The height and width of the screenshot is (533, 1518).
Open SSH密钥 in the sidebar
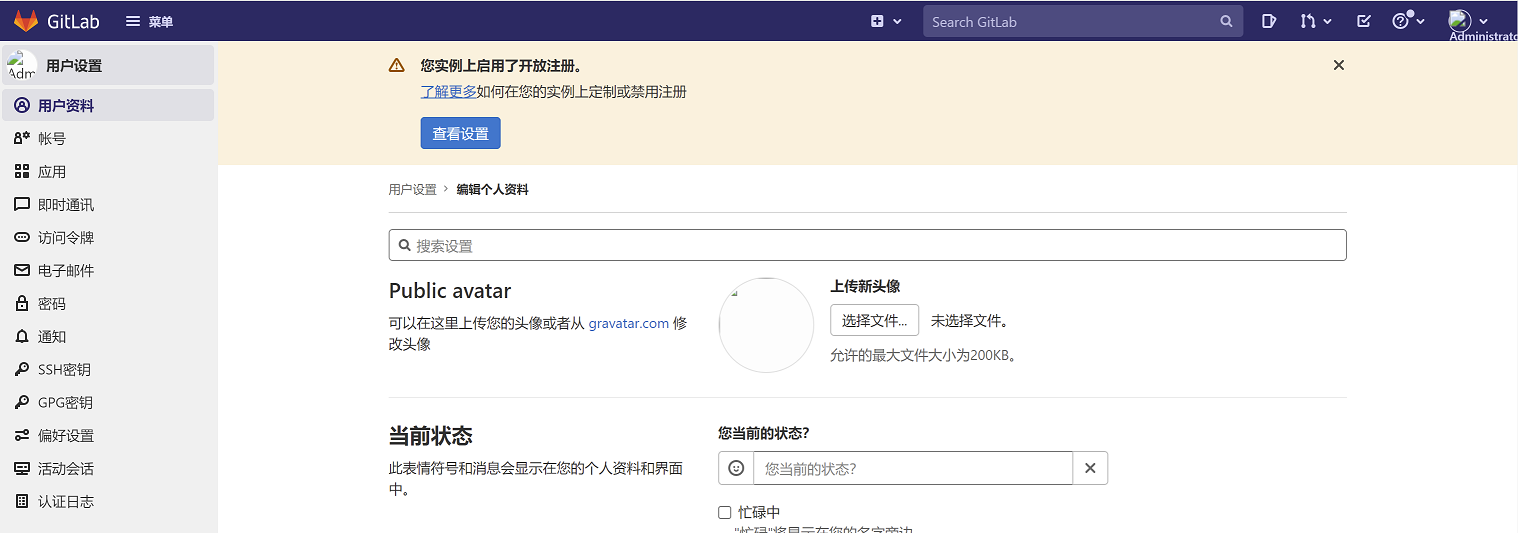tap(64, 370)
